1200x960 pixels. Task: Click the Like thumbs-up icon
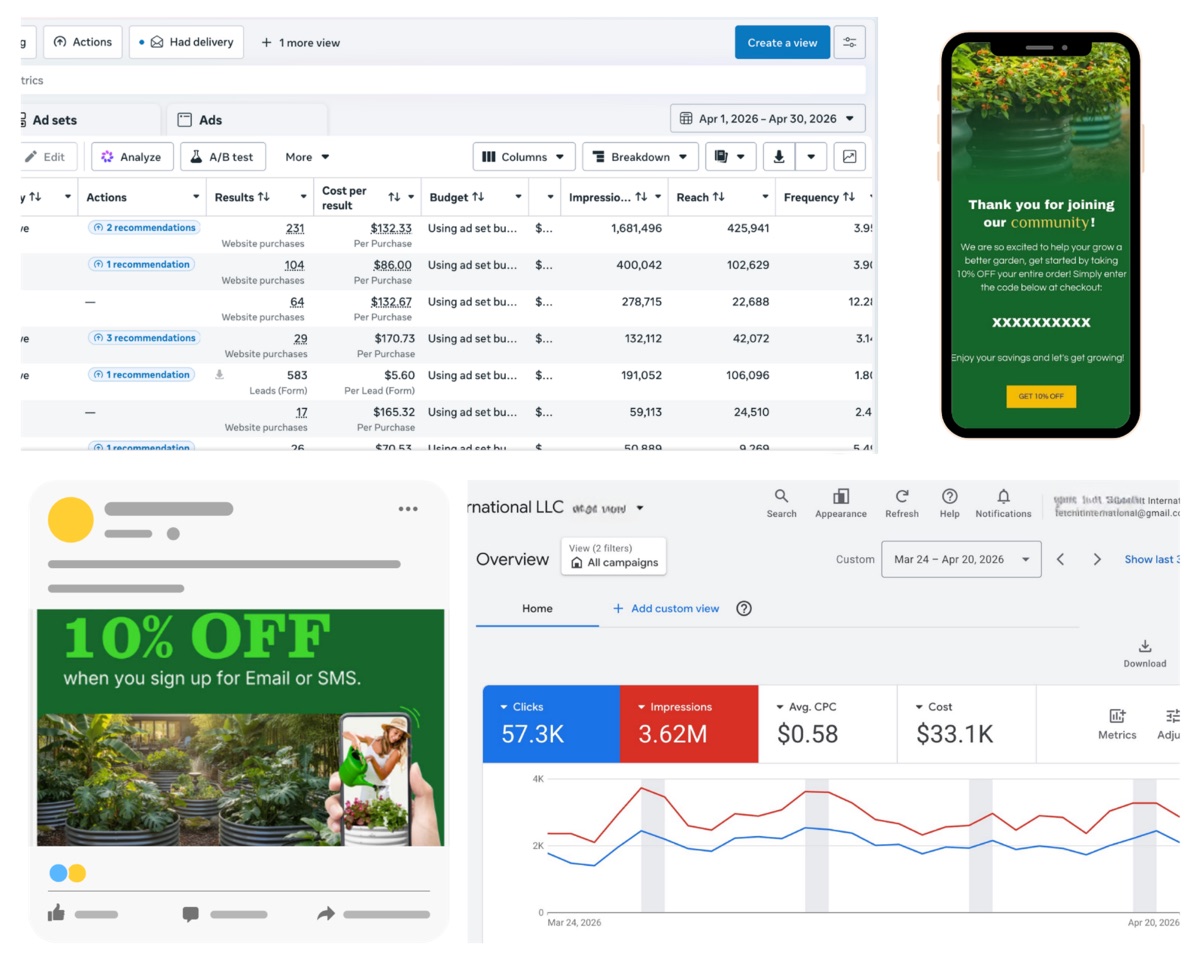tap(56, 913)
